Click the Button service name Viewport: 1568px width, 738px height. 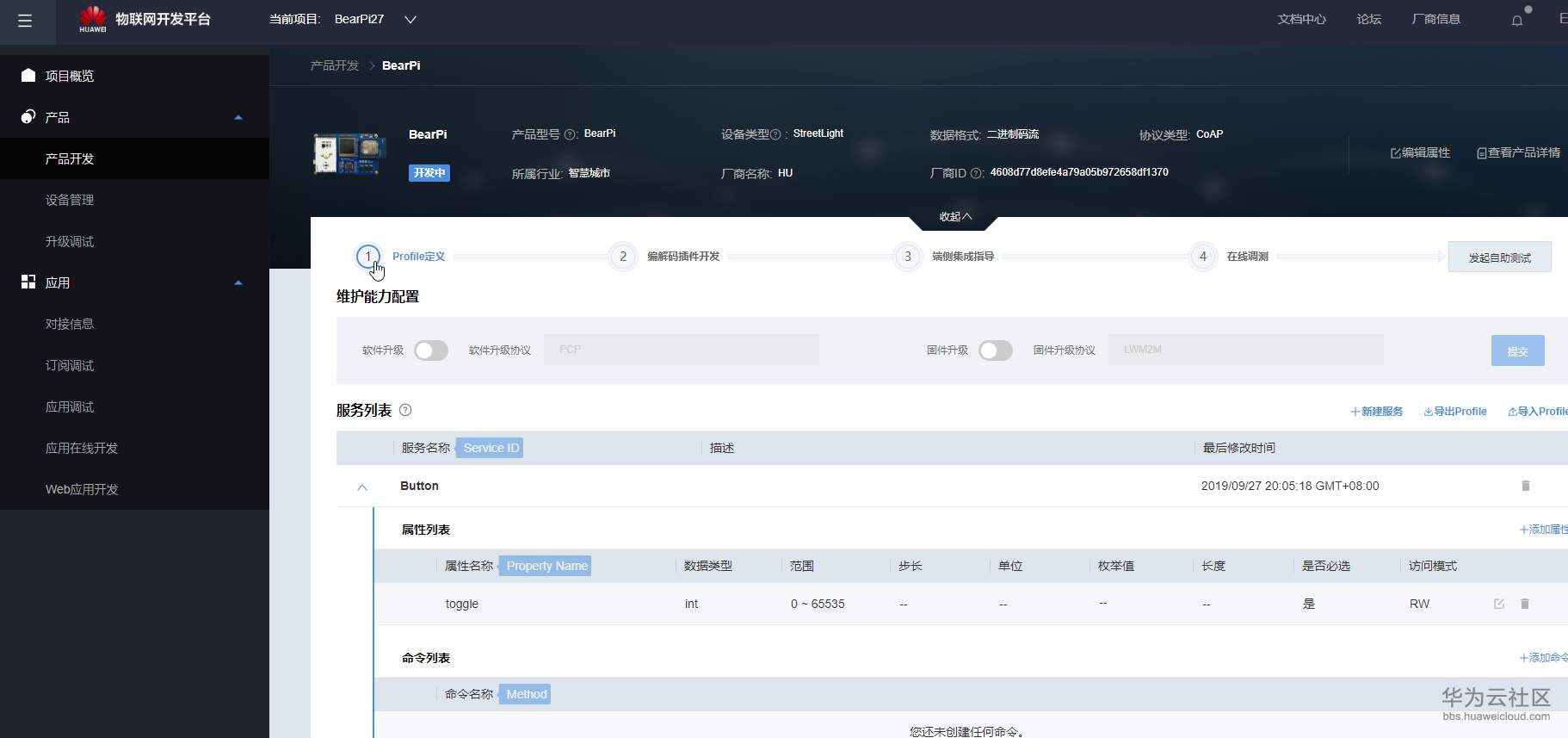tap(419, 486)
